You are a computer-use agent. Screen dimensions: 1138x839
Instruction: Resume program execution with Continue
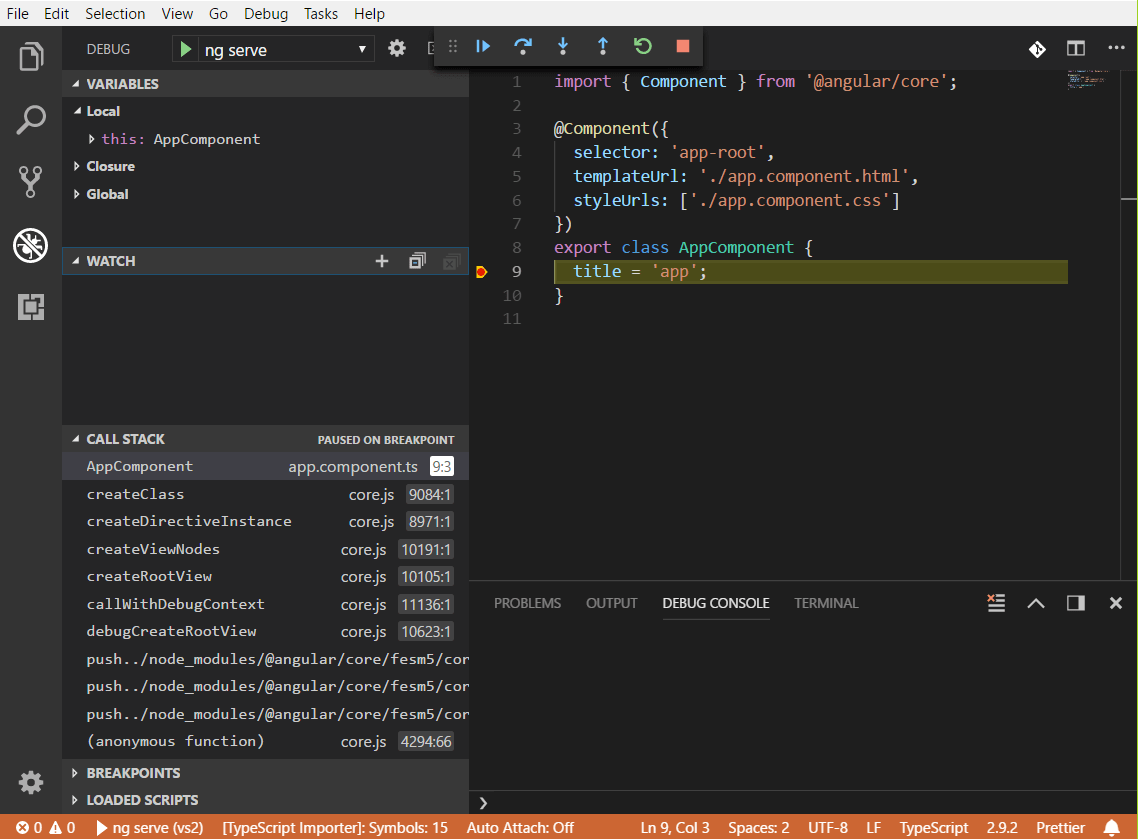[483, 46]
